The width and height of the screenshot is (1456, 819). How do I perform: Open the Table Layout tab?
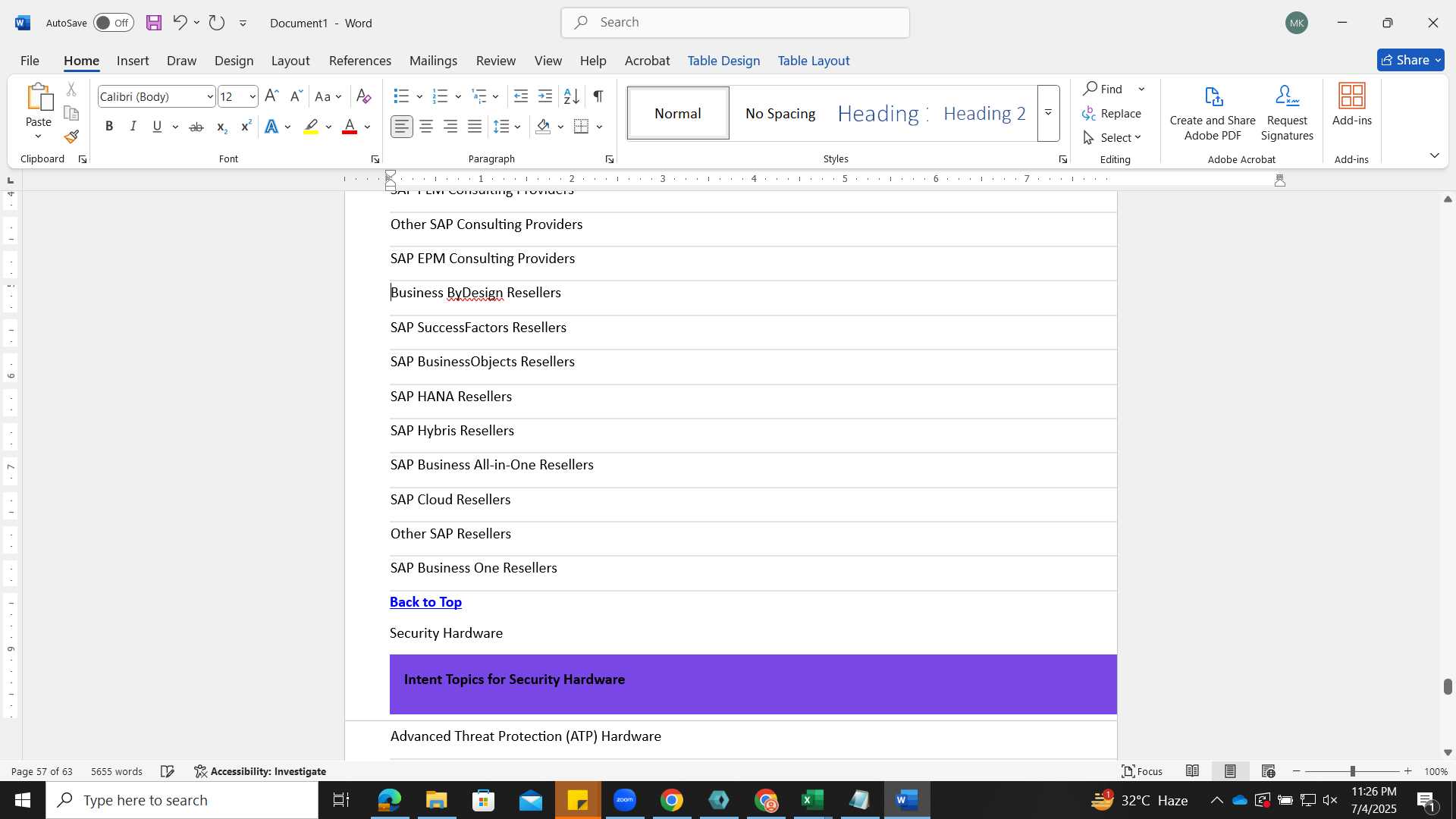[x=814, y=61]
